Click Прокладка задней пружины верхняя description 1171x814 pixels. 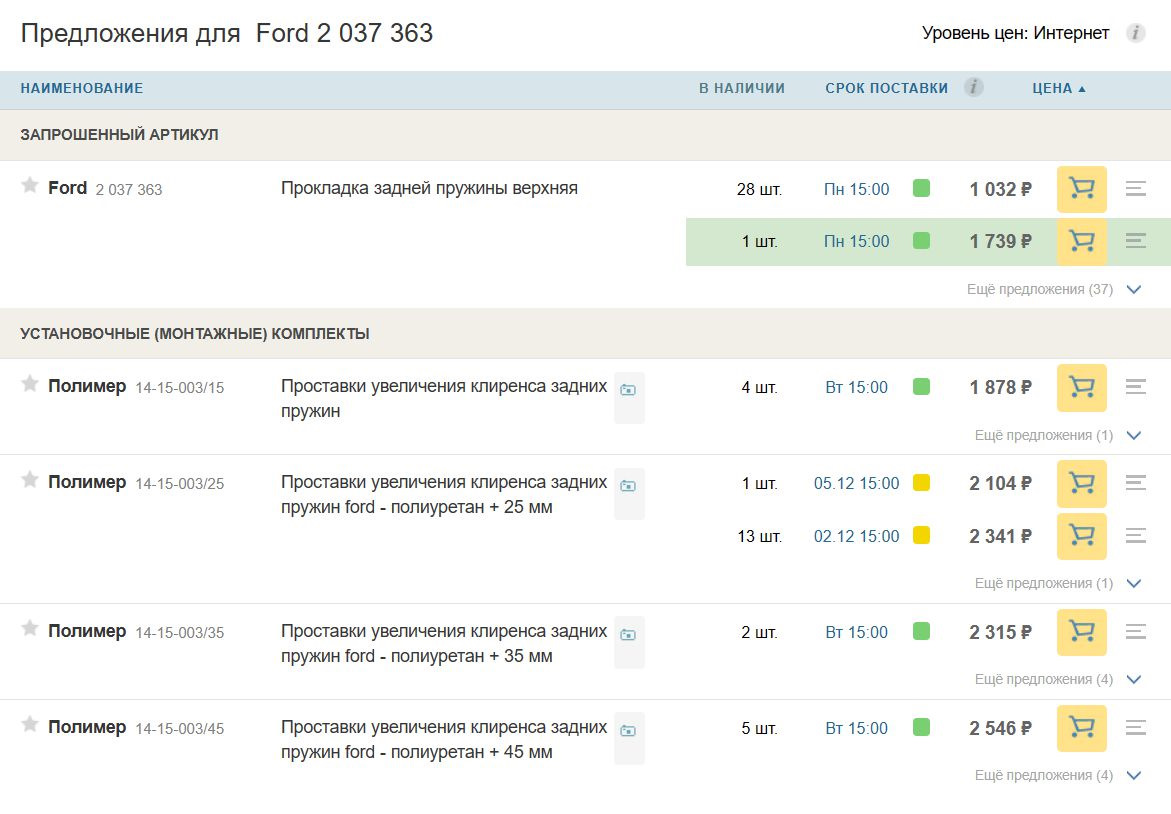[429, 188]
